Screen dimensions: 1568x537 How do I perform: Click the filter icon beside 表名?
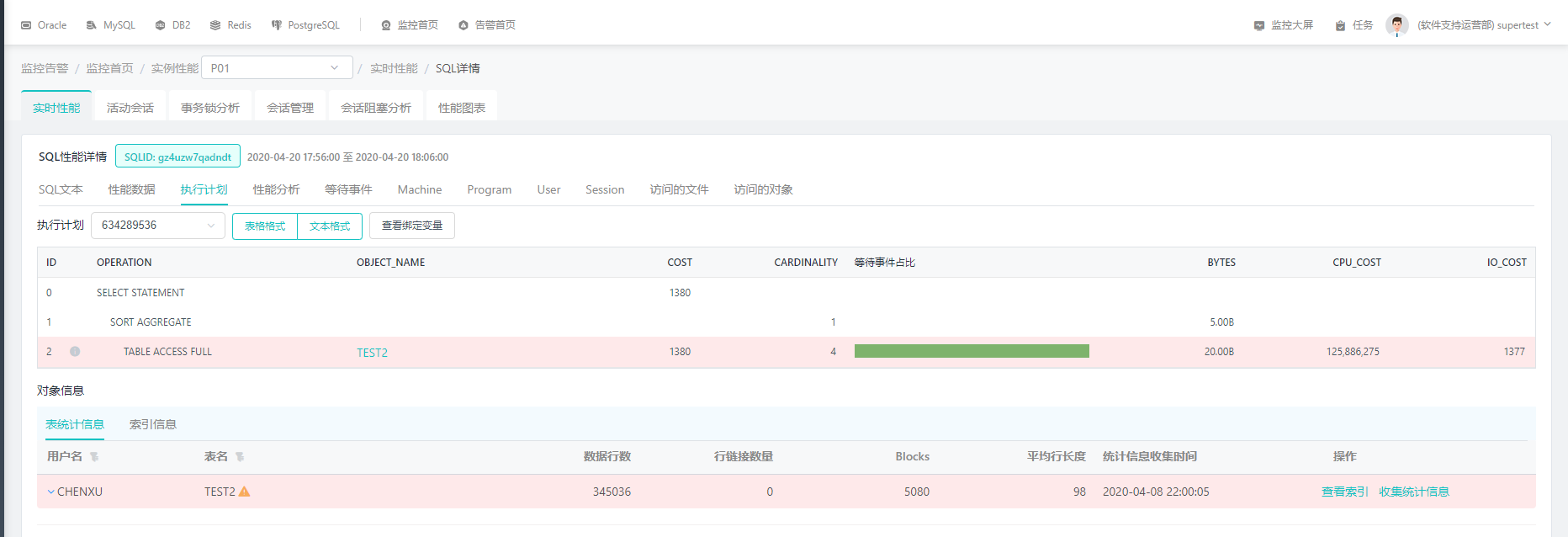pyautogui.click(x=240, y=457)
